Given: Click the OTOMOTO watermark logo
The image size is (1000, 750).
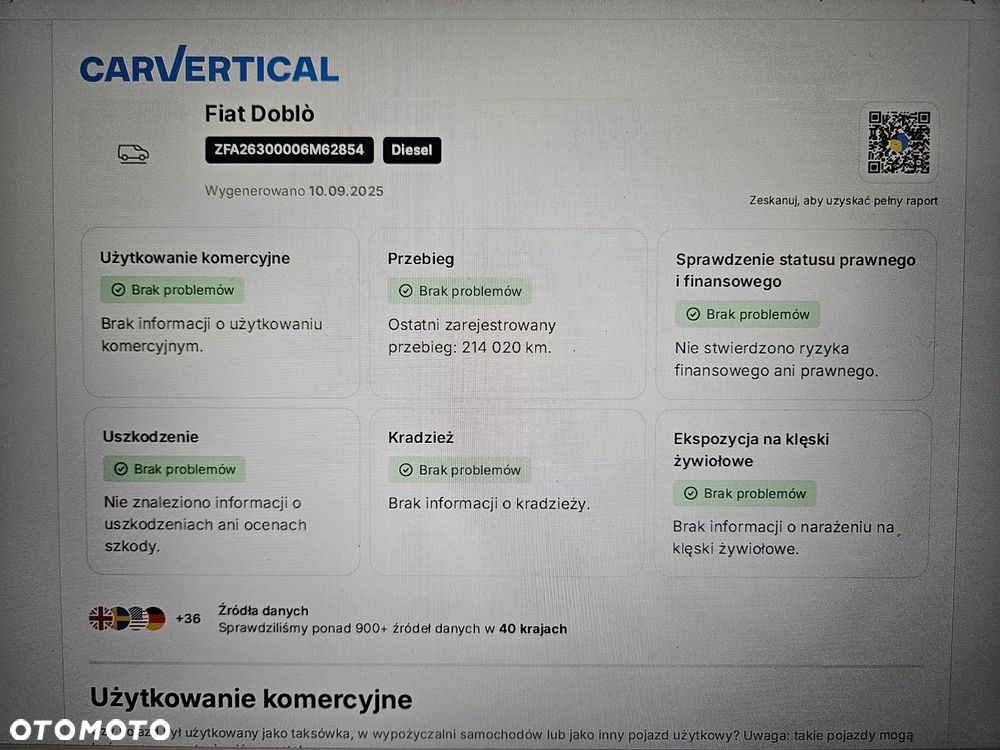Looking at the screenshot, I should (x=90, y=729).
